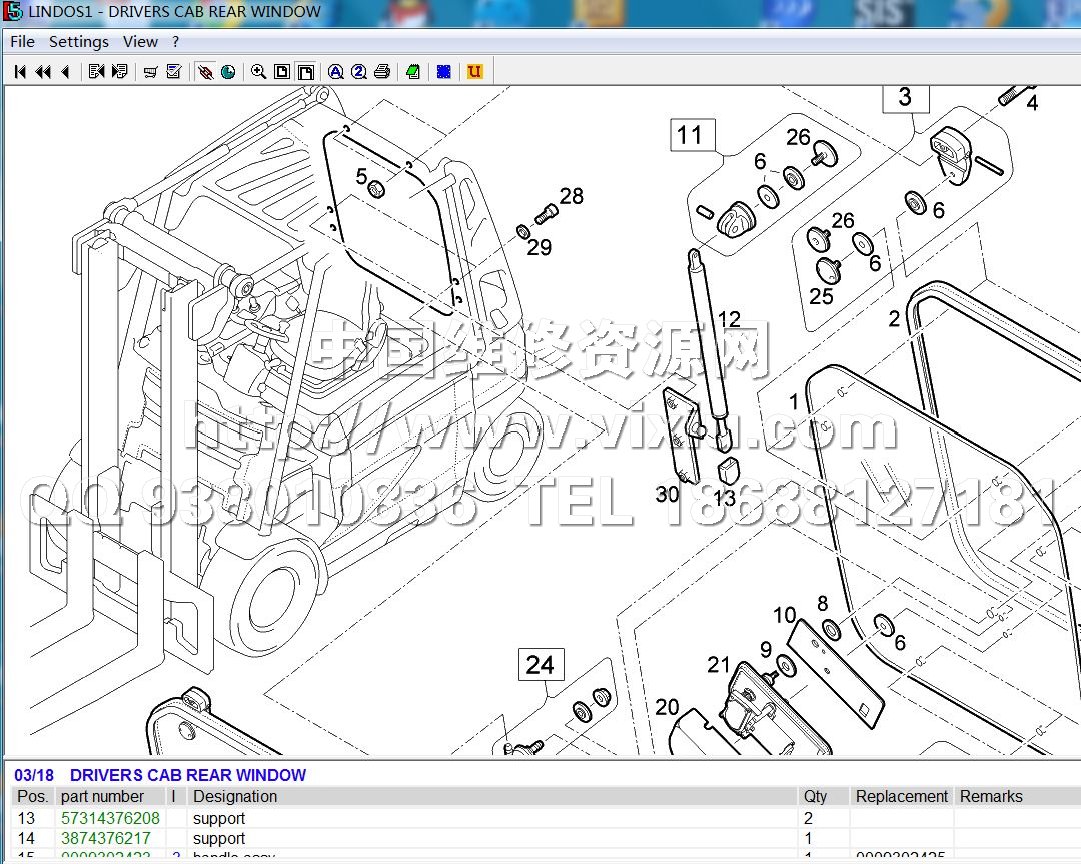Click the magnifying glass zoom icon
1081x864 pixels.
point(258,72)
